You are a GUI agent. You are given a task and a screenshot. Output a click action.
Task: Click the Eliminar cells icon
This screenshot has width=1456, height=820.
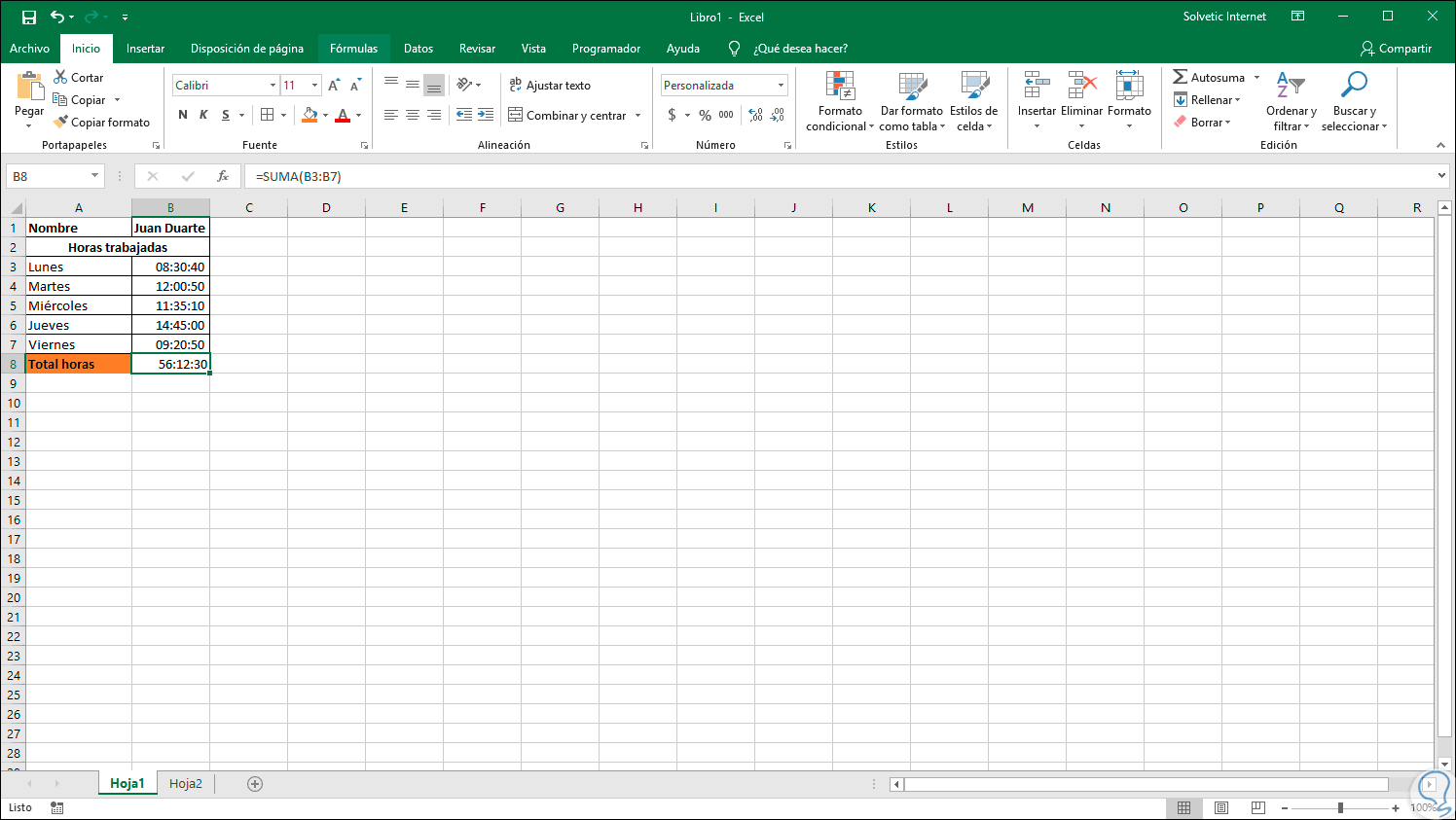(x=1082, y=86)
